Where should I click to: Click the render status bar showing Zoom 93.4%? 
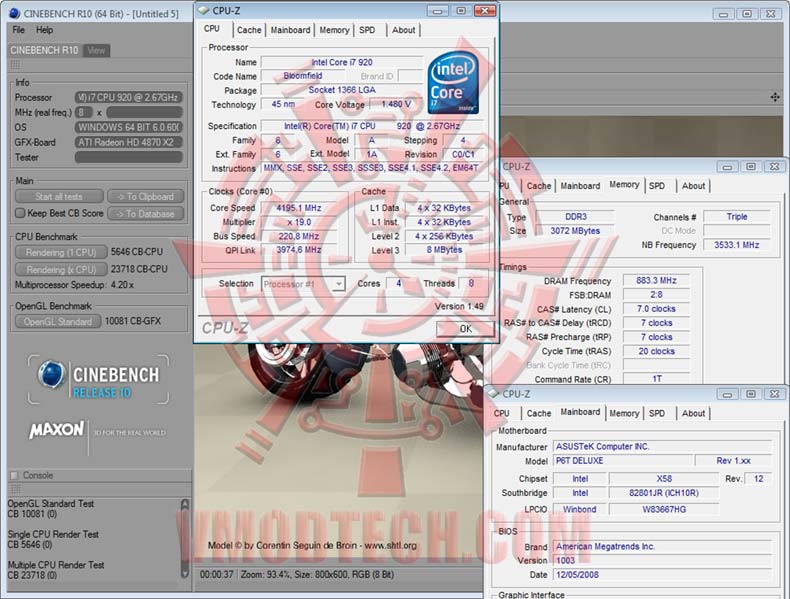coord(339,574)
